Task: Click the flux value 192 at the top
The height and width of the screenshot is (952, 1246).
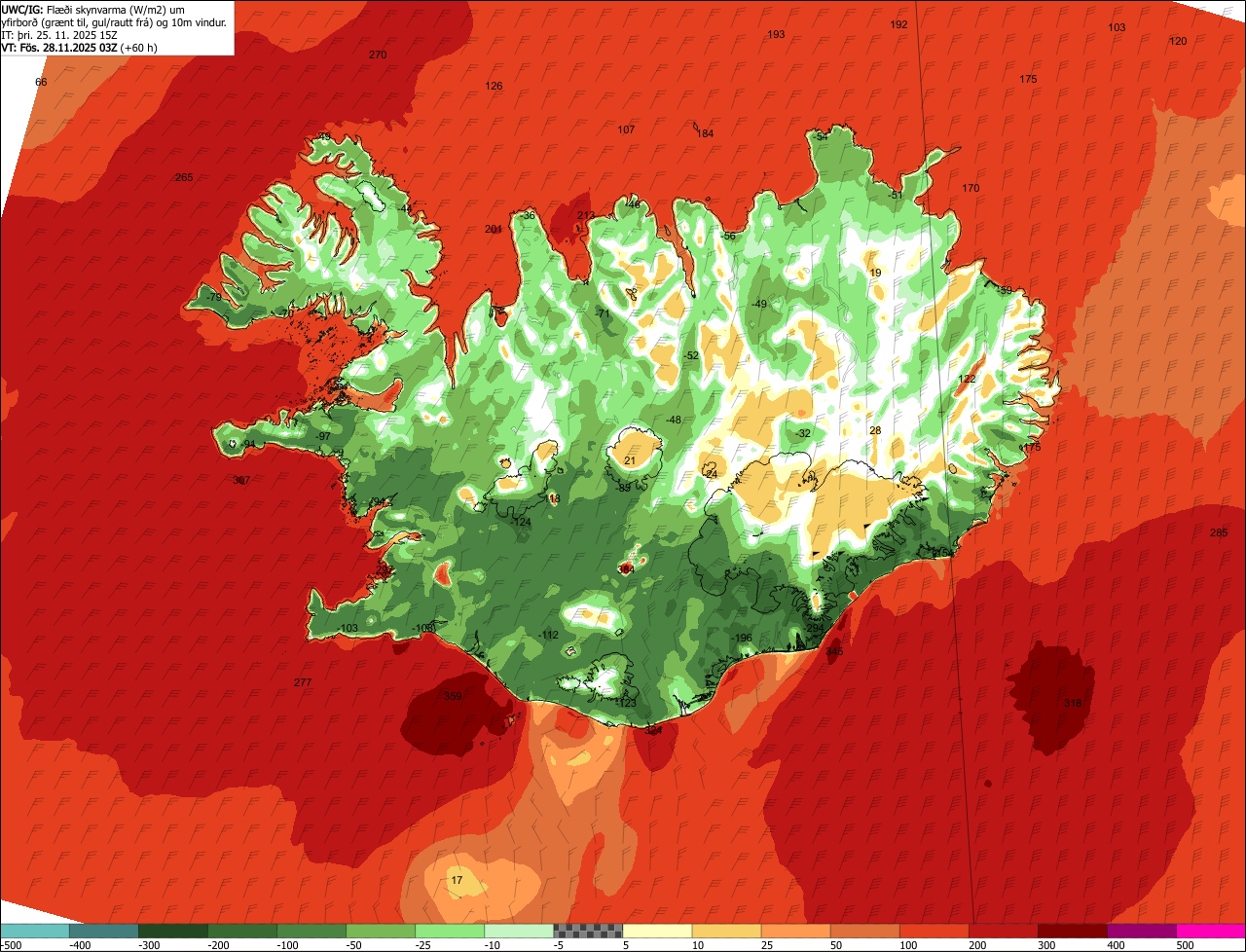Action: (898, 24)
